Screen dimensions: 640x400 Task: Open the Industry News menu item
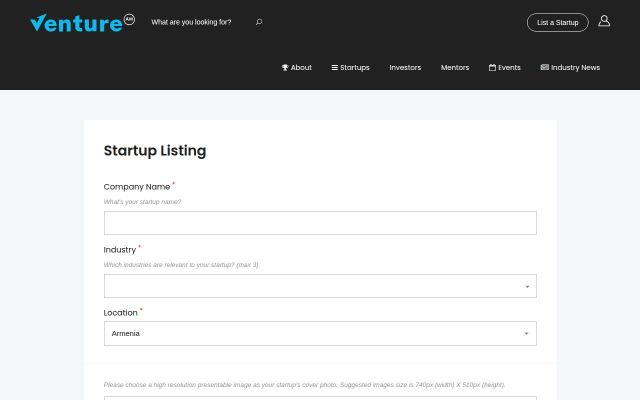coord(570,68)
